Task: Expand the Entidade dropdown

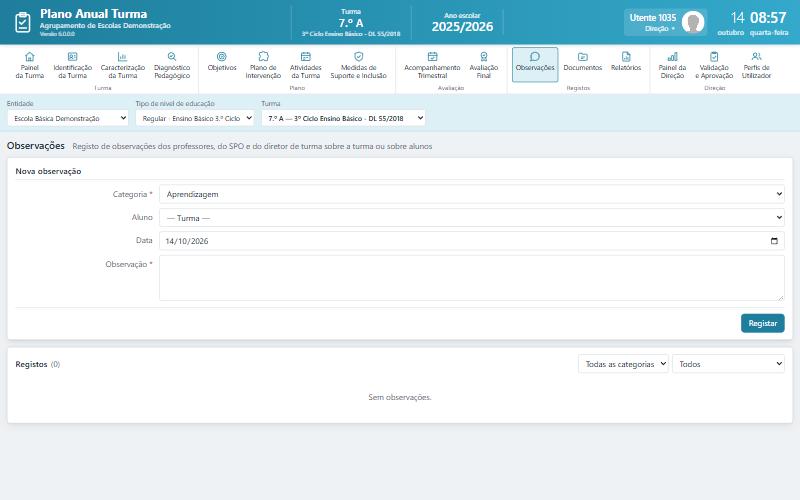Action: (68, 118)
